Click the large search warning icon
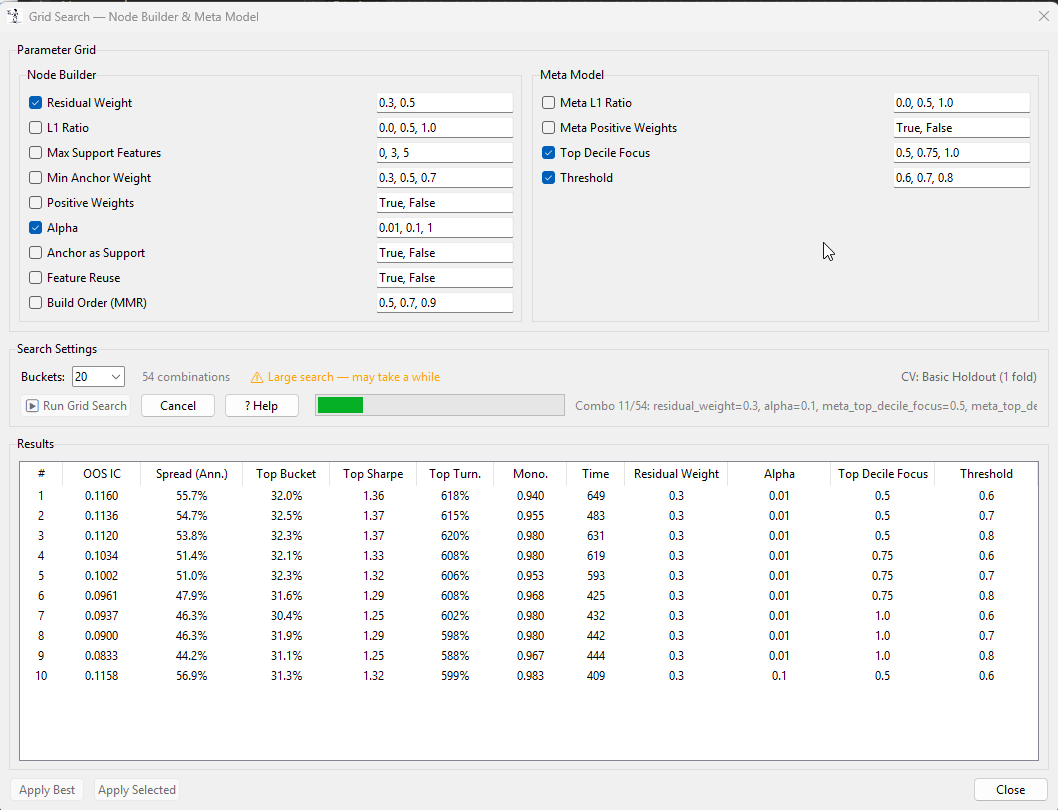Image resolution: width=1058 pixels, height=810 pixels. pos(257,377)
